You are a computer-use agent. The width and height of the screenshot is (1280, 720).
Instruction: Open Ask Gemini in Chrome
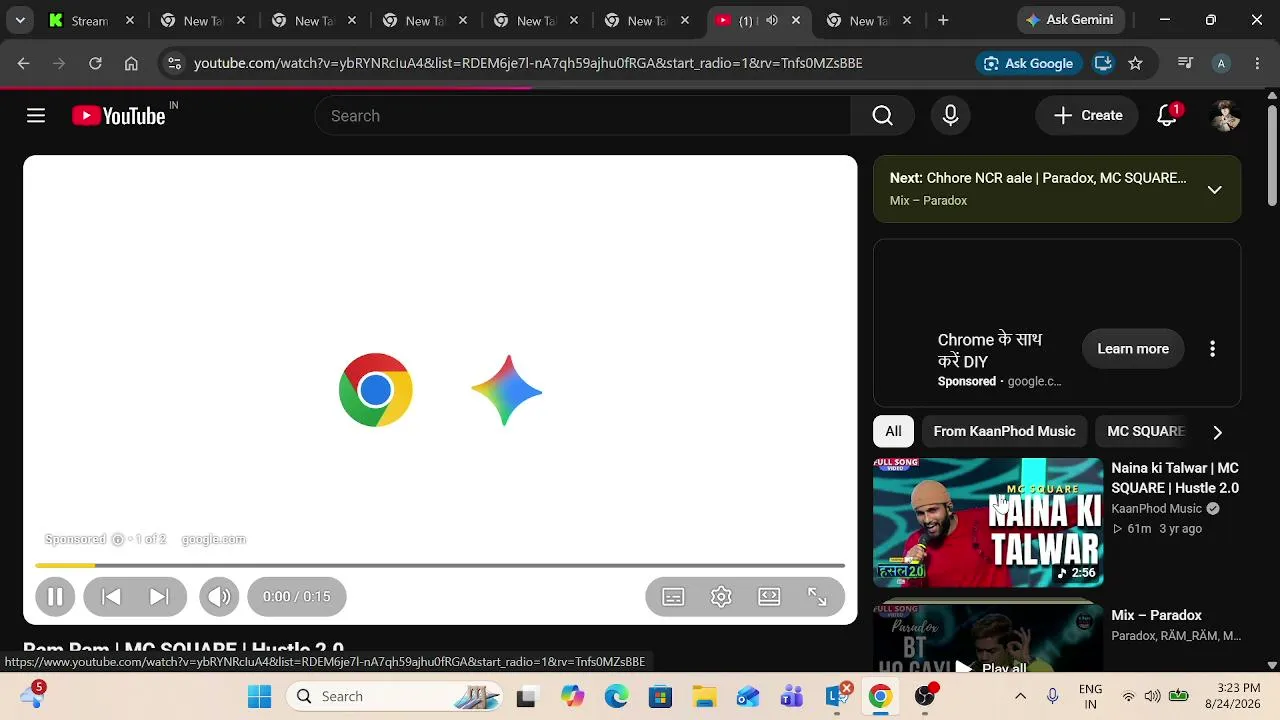[x=1073, y=20]
